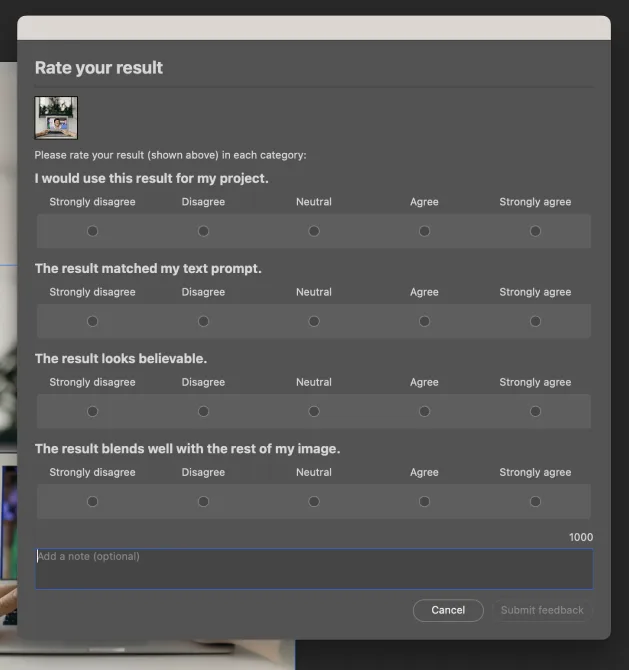Select Strongly disagree for 'use this result'
The image size is (629, 670).
coord(92,231)
